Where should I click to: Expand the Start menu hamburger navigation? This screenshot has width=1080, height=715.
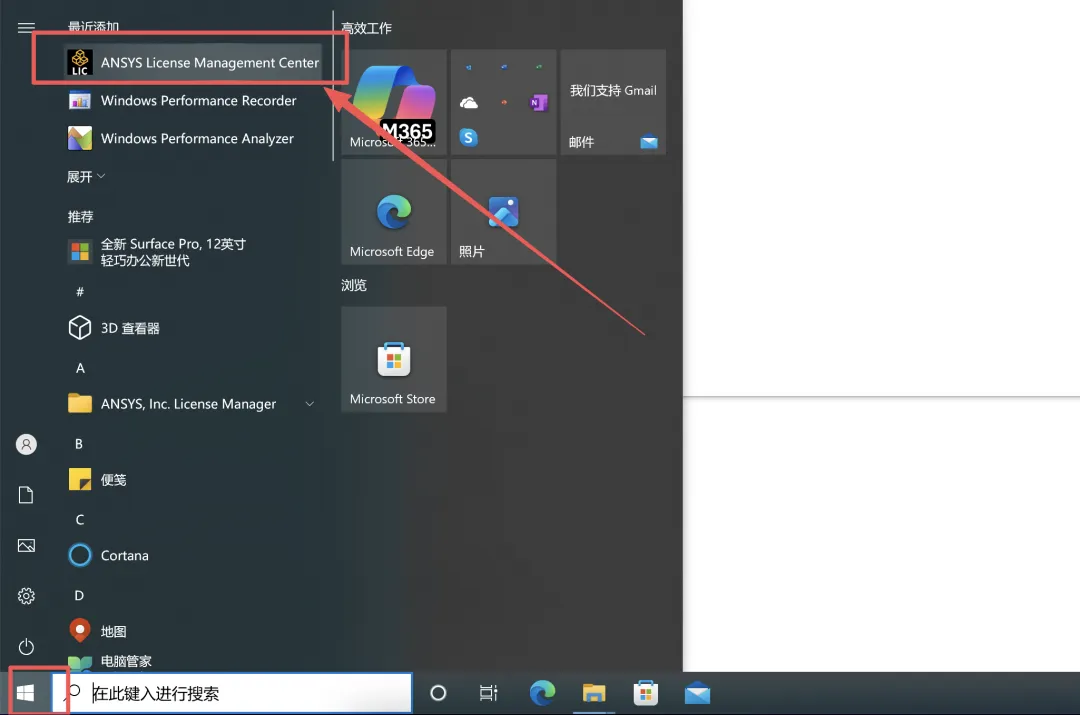point(26,28)
